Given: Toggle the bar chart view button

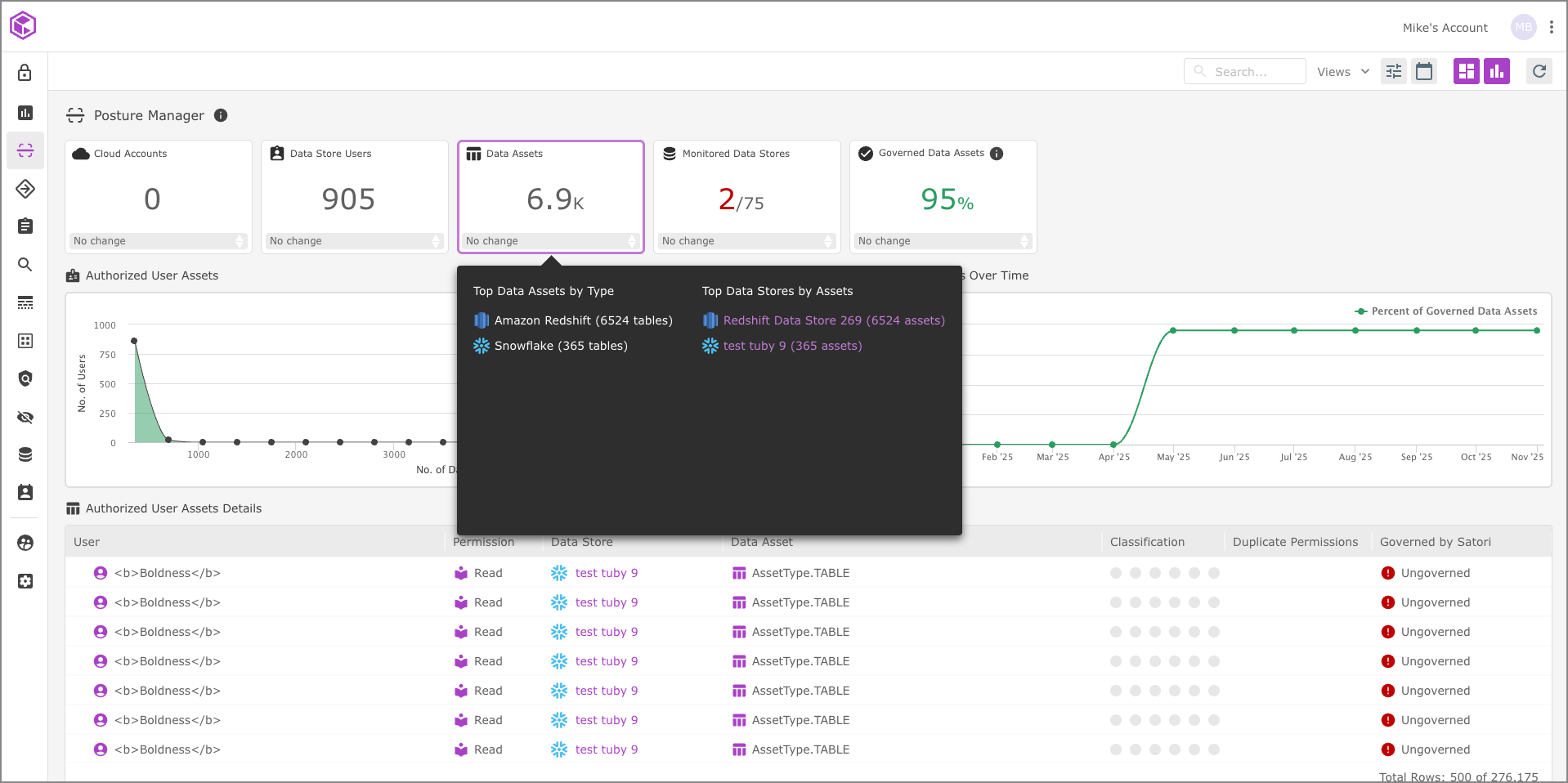Looking at the screenshot, I should [x=1497, y=72].
